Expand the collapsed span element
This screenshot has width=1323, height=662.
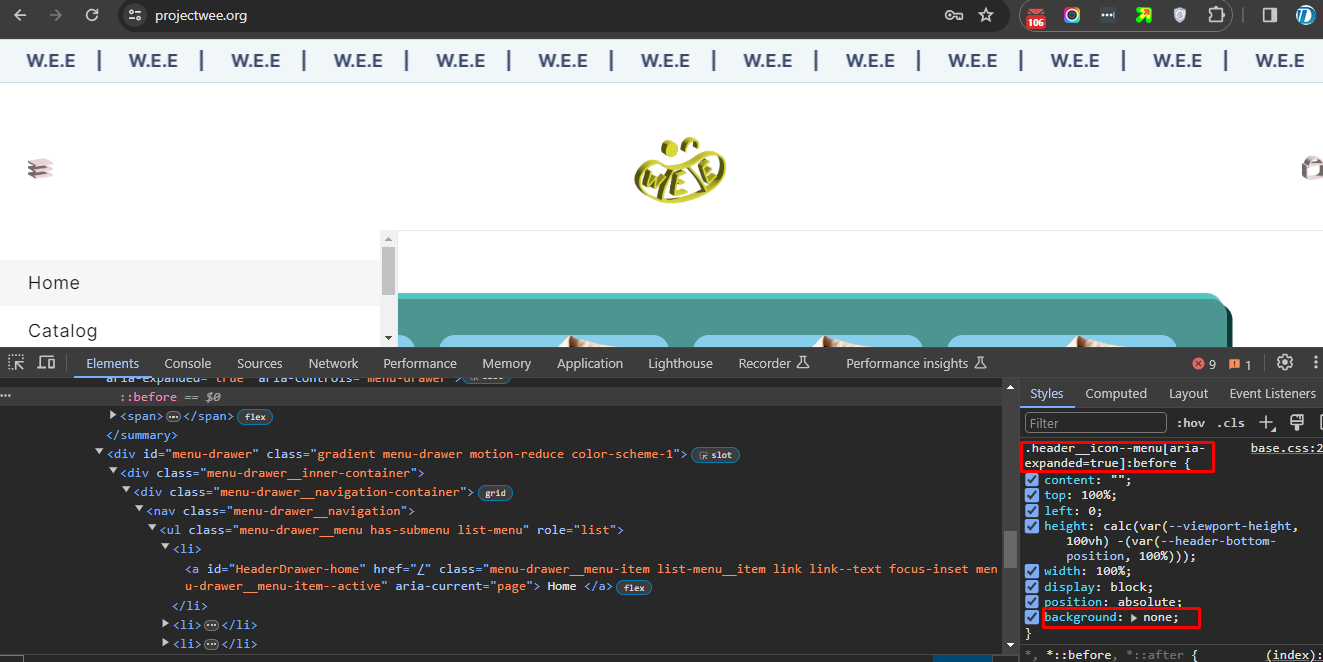point(113,415)
